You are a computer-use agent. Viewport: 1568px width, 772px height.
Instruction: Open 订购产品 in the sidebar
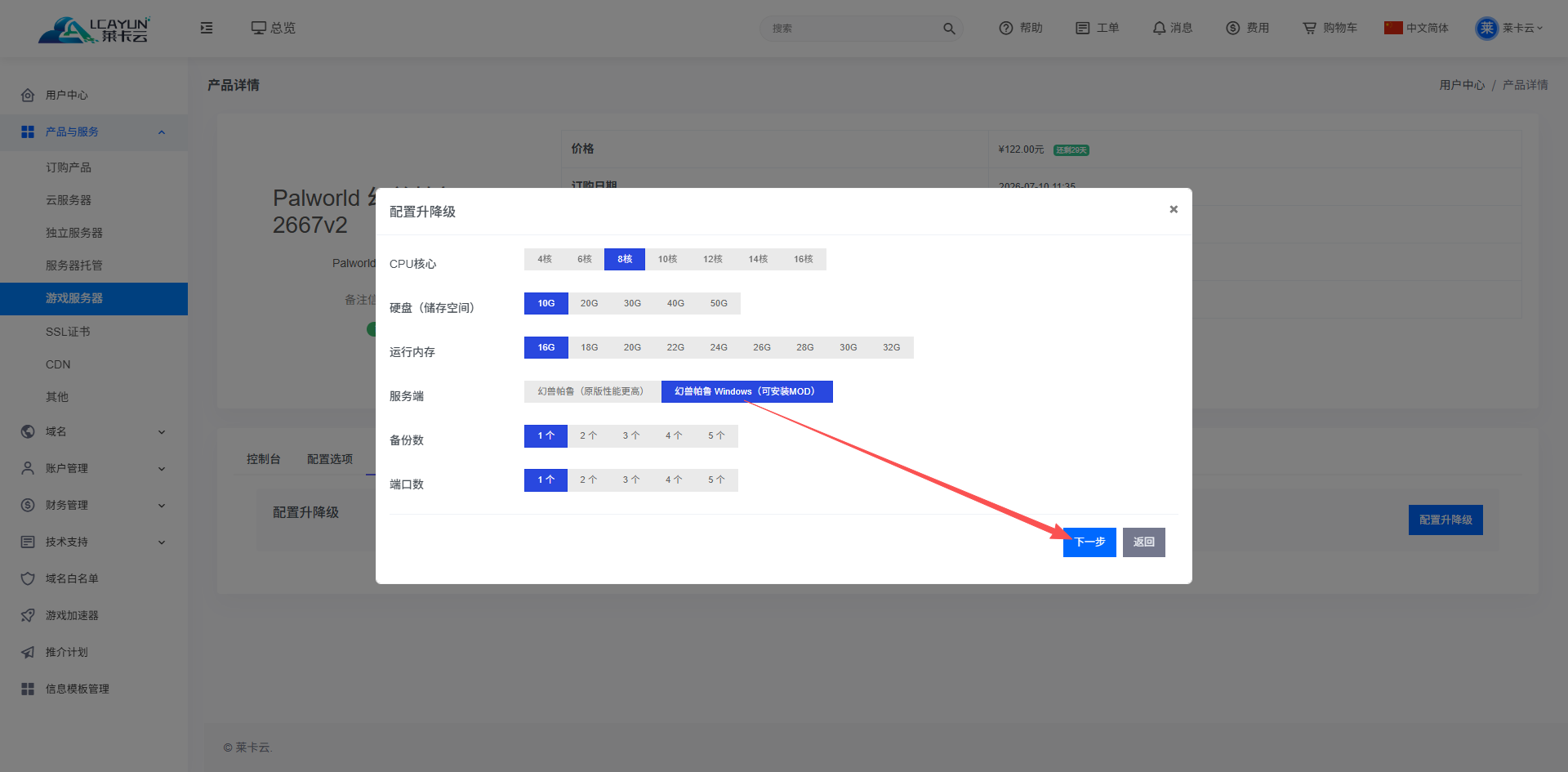(69, 167)
